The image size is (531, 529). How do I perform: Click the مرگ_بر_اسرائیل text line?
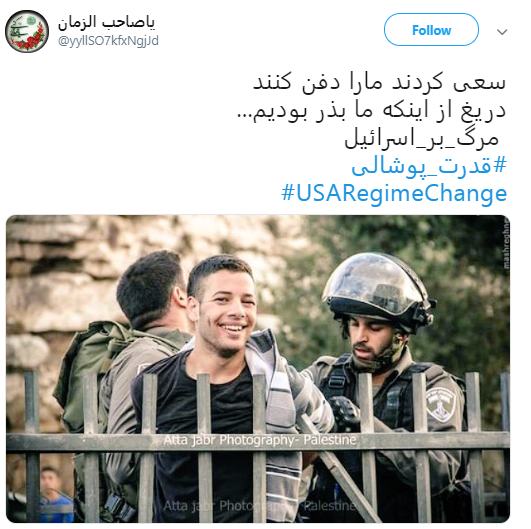(422, 139)
